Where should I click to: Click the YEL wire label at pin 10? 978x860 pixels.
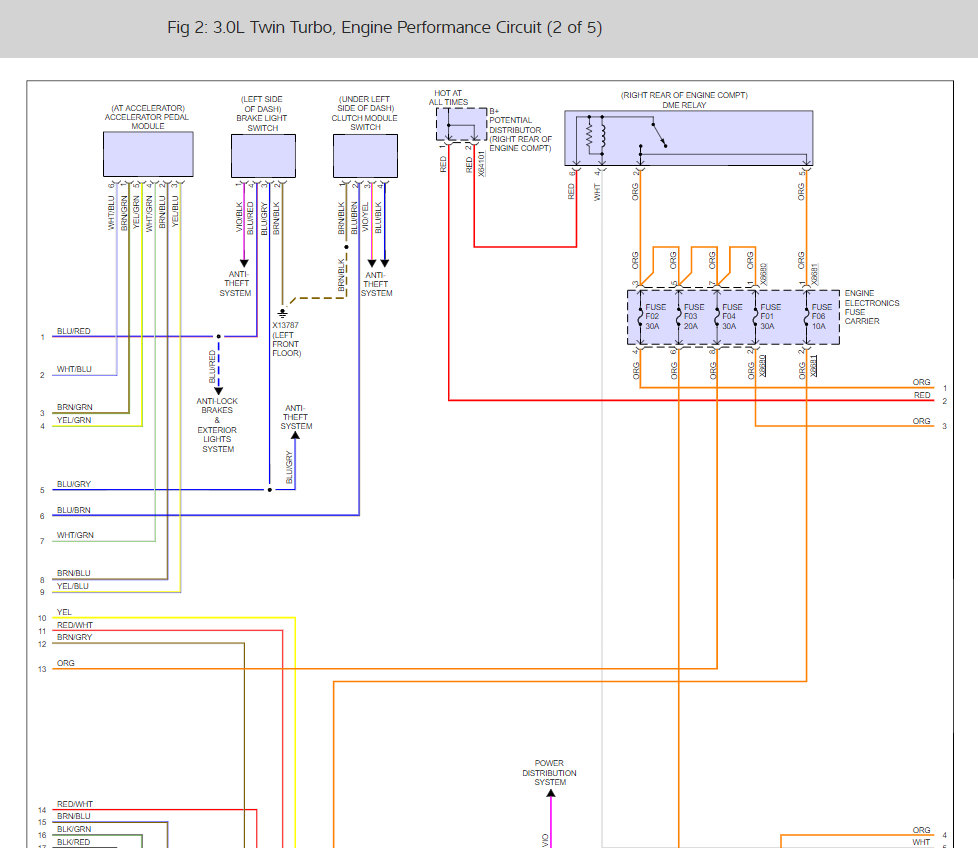click(x=64, y=612)
